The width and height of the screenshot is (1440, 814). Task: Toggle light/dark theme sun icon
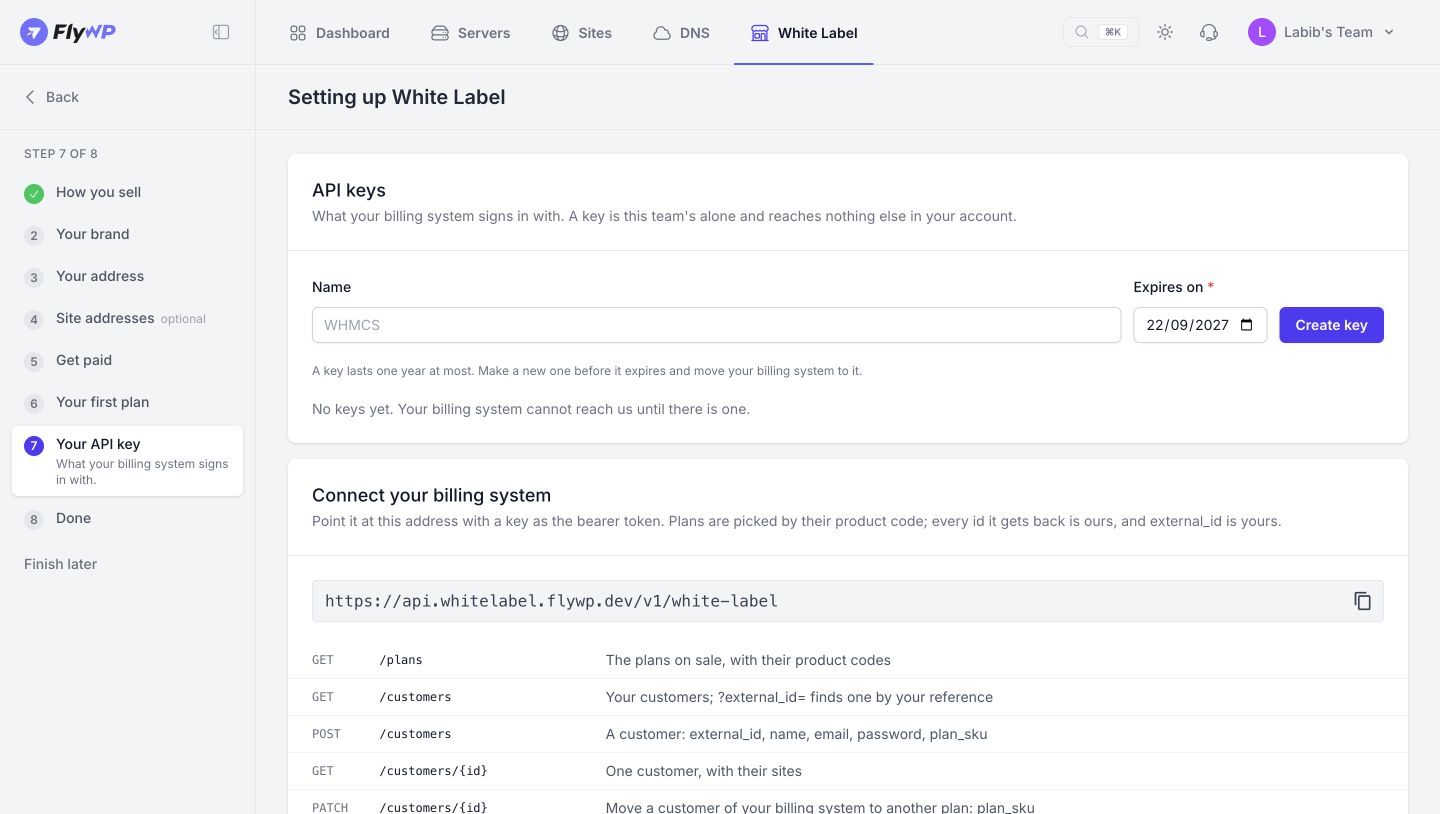coord(1165,32)
